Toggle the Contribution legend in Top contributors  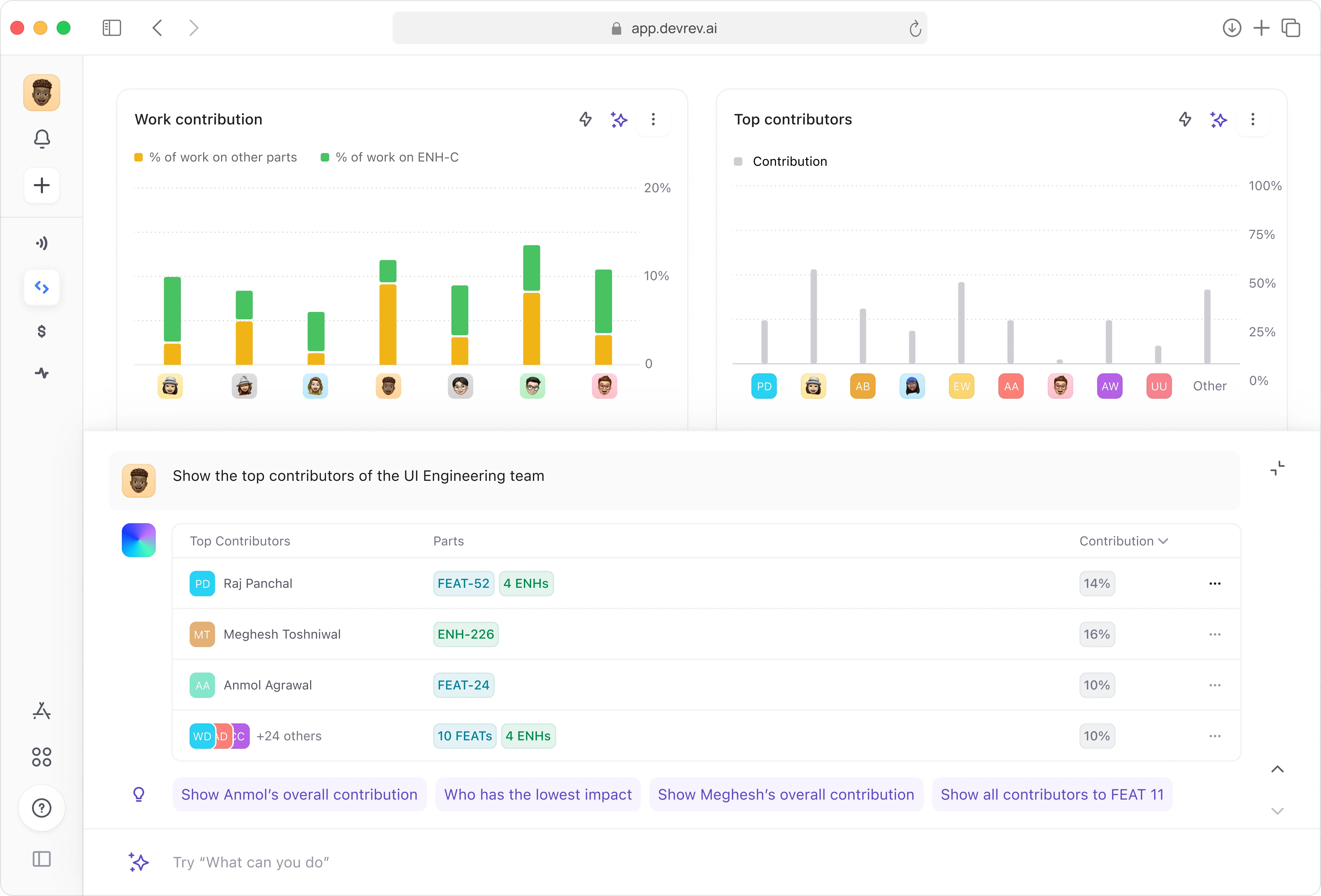tap(780, 161)
